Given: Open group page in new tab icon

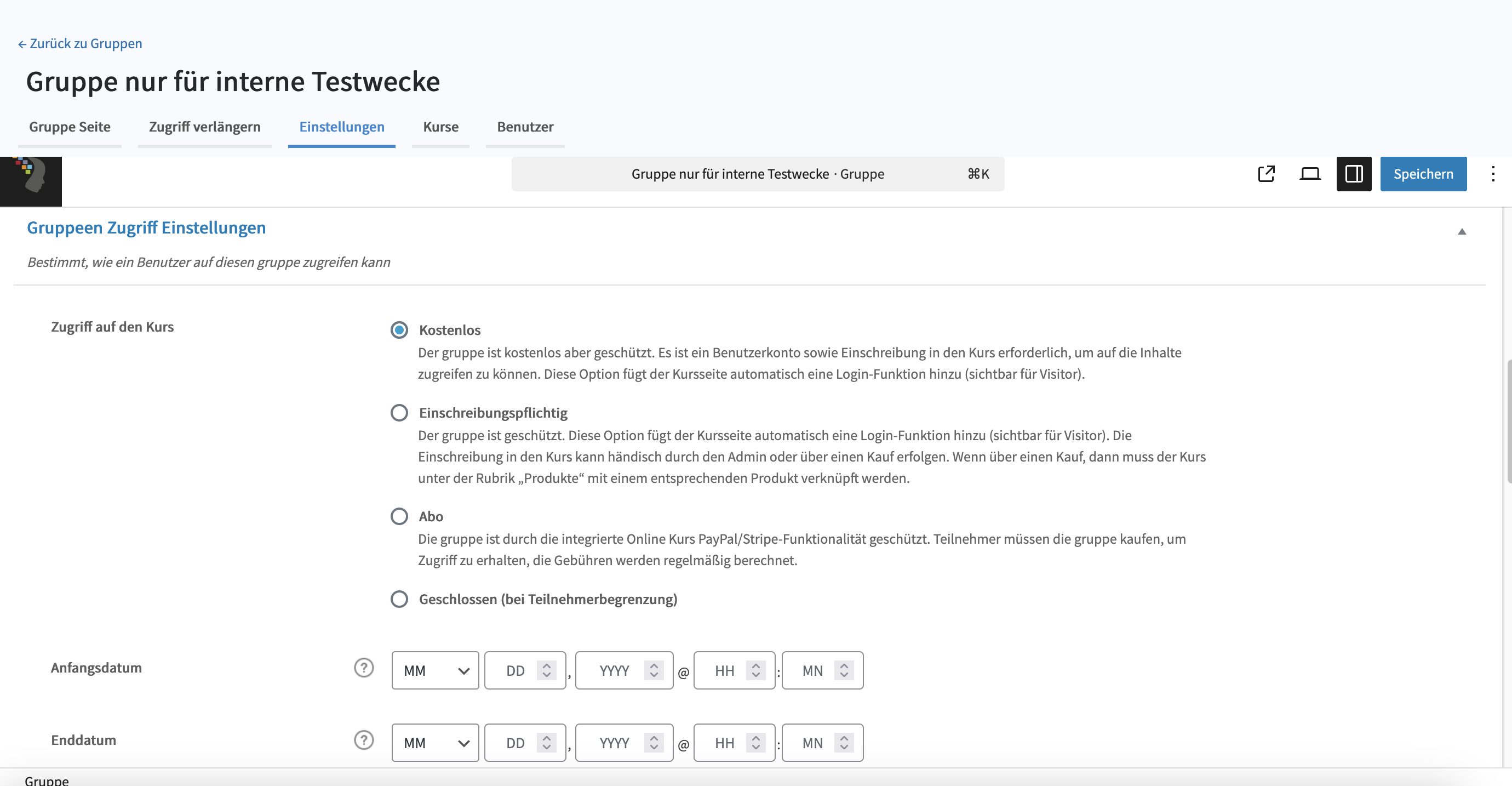Looking at the screenshot, I should pos(1266,174).
